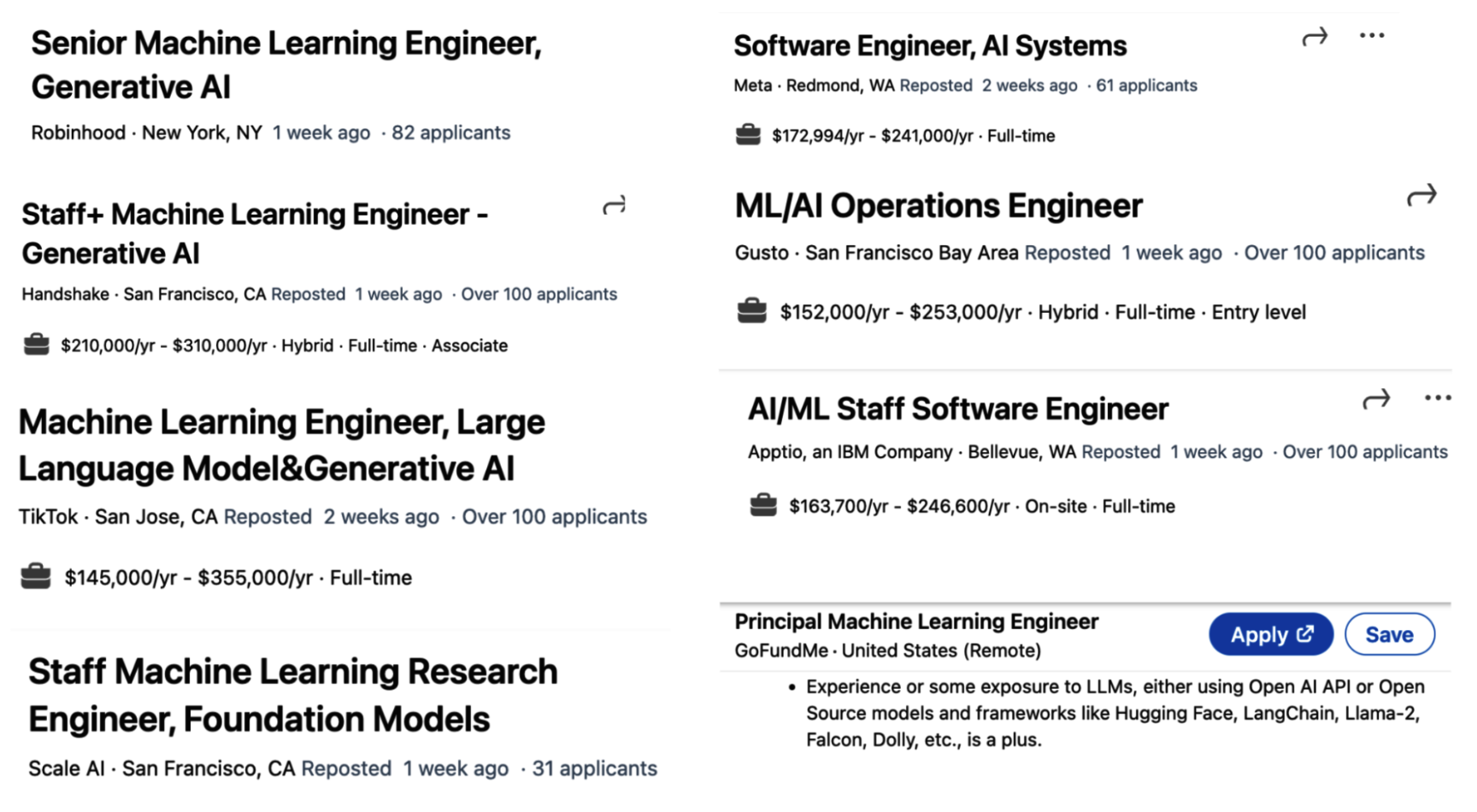This screenshot has height=812, width=1477.
Task: View the Scale AI Foundation Models job
Action: click(x=292, y=695)
